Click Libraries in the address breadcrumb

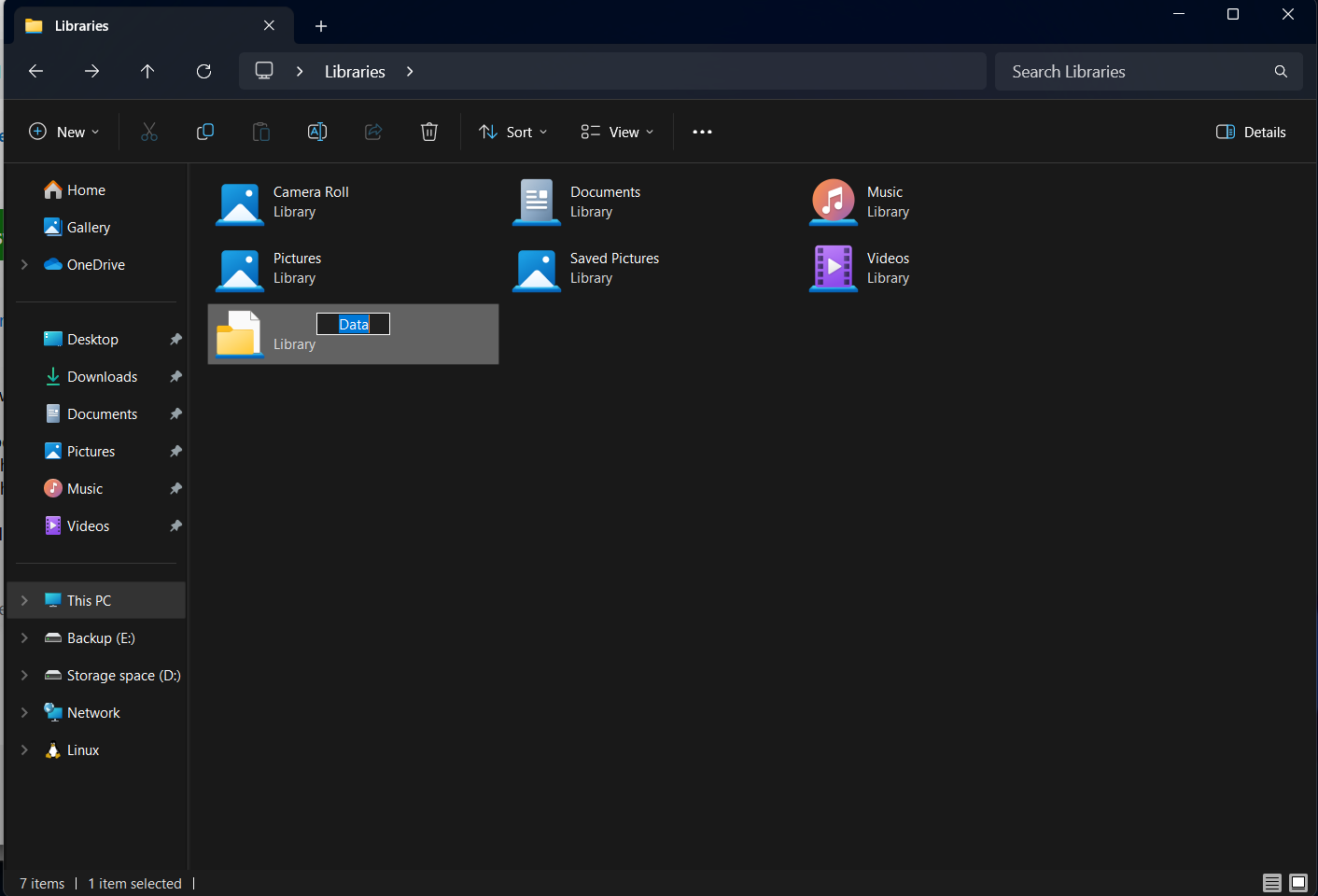tap(355, 72)
